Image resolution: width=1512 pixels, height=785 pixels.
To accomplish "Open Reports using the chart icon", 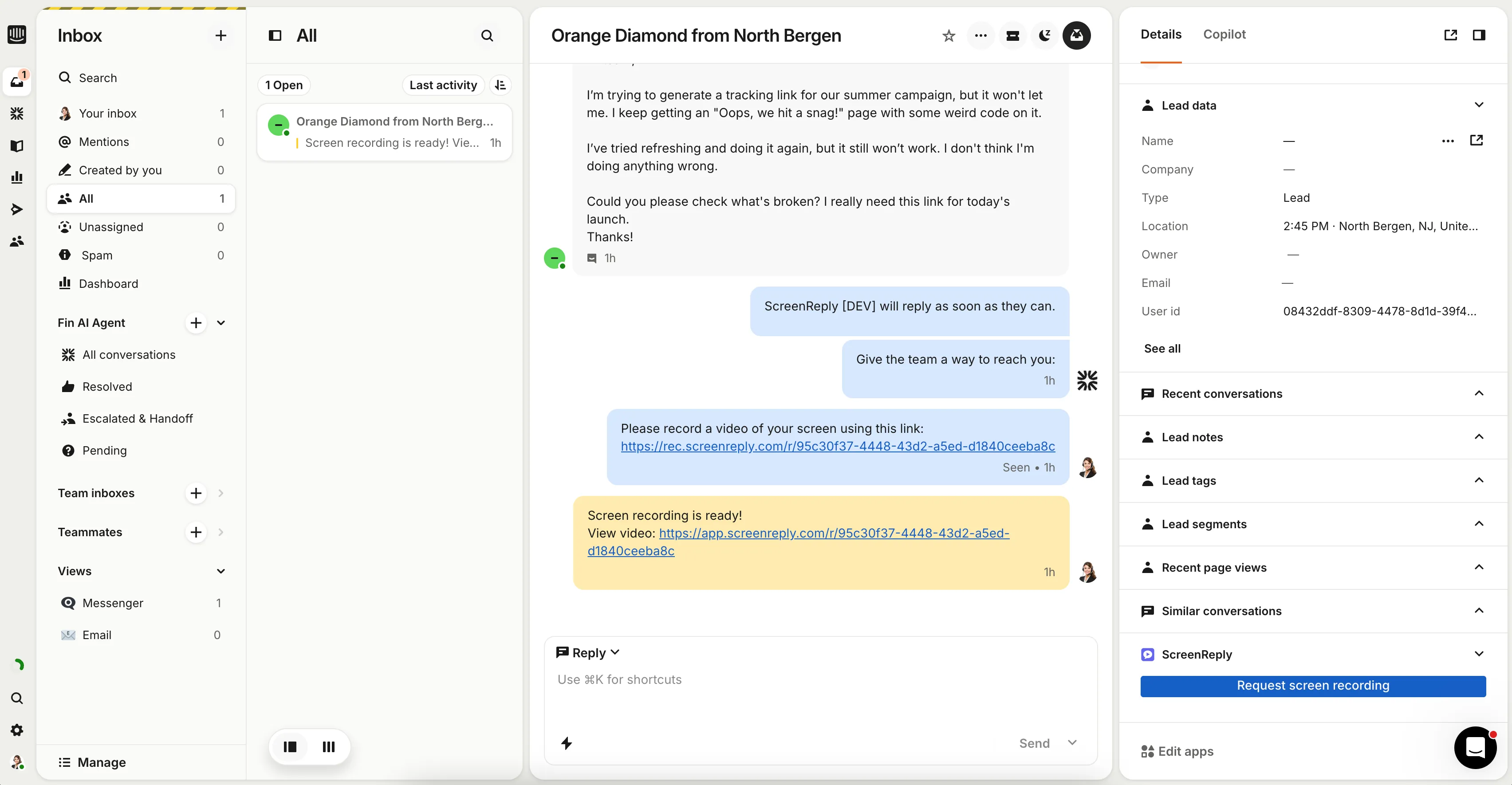I will coord(17,177).
